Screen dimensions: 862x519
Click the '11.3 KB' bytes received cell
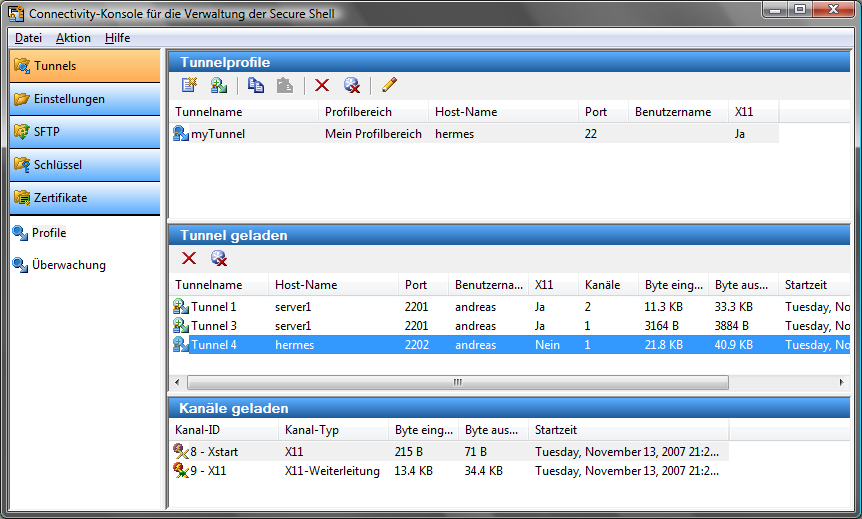664,307
